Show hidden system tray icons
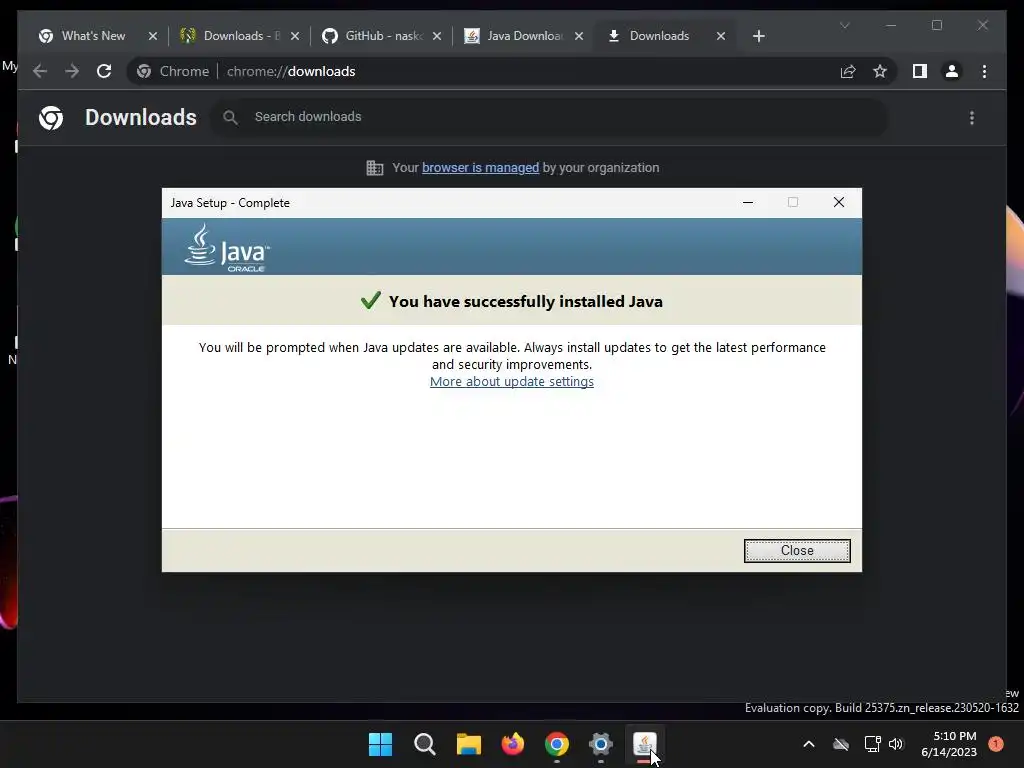The width and height of the screenshot is (1024, 768). 808,744
